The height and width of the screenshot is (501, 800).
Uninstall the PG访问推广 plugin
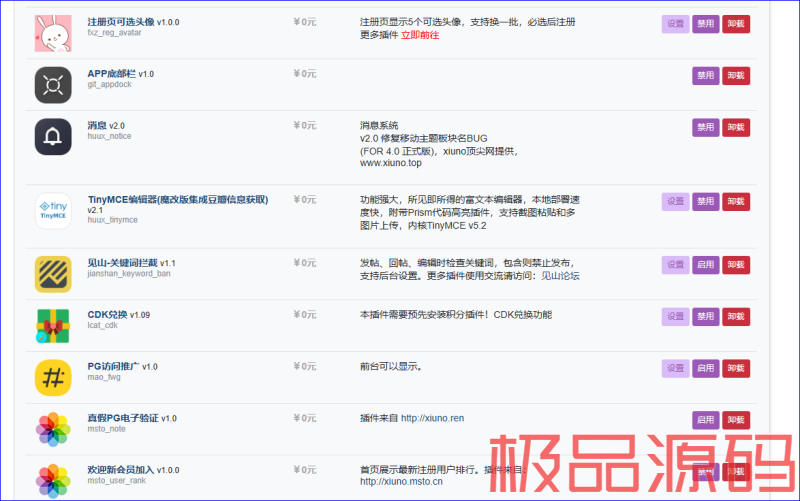(736, 368)
